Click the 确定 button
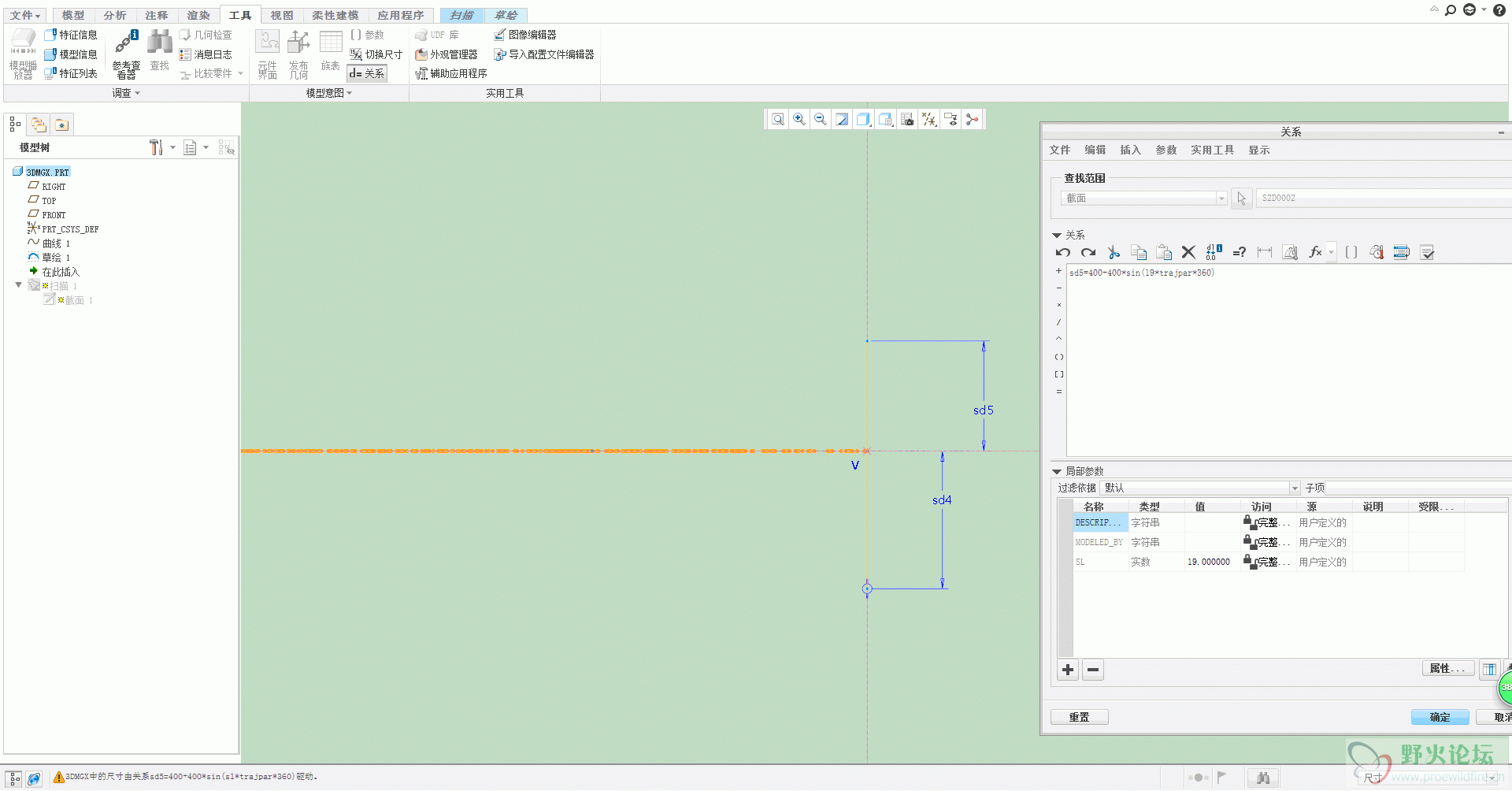The width and height of the screenshot is (1512, 791). [x=1440, y=717]
